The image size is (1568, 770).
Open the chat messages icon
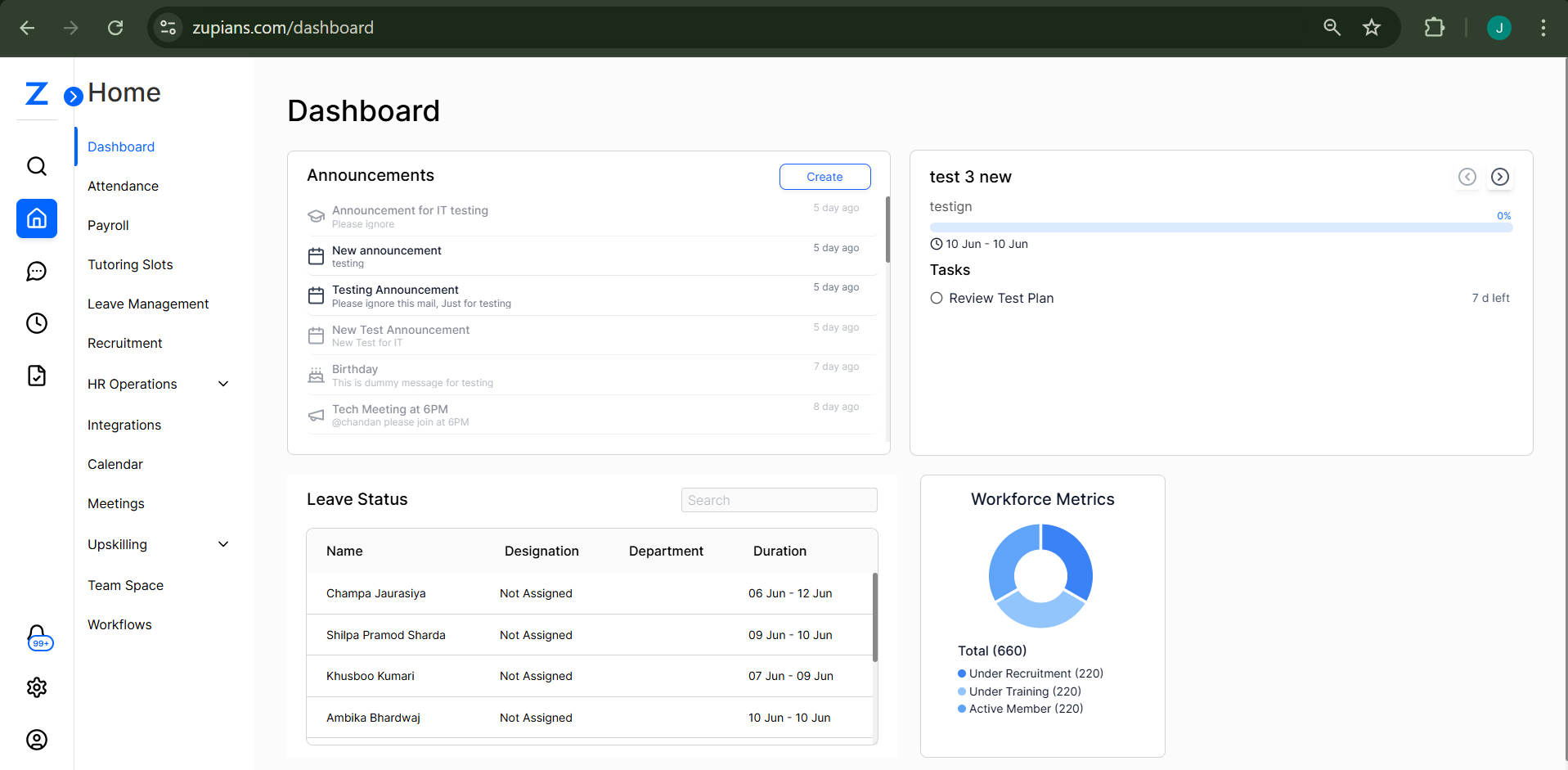click(36, 271)
